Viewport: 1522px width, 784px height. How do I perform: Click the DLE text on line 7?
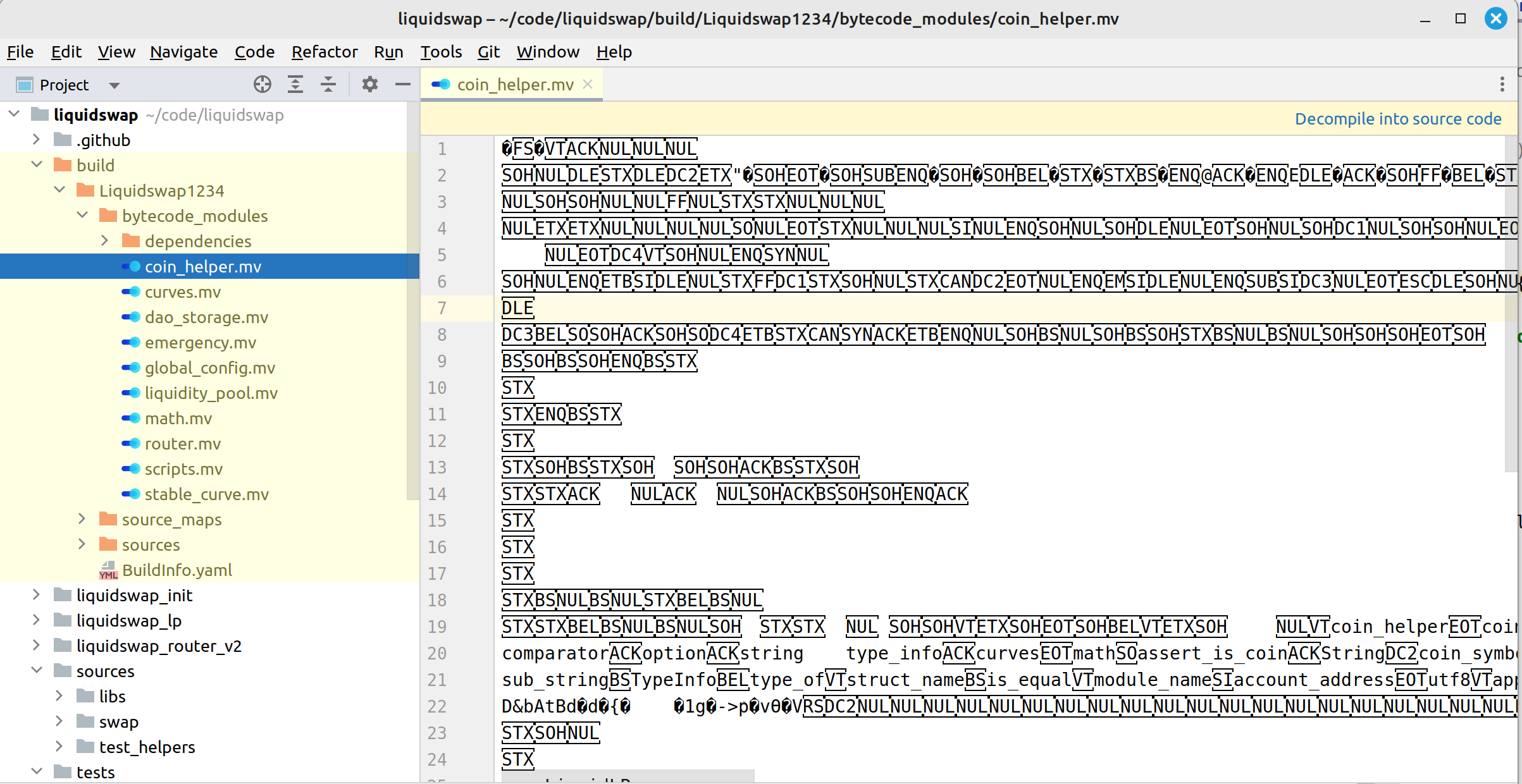click(x=517, y=308)
